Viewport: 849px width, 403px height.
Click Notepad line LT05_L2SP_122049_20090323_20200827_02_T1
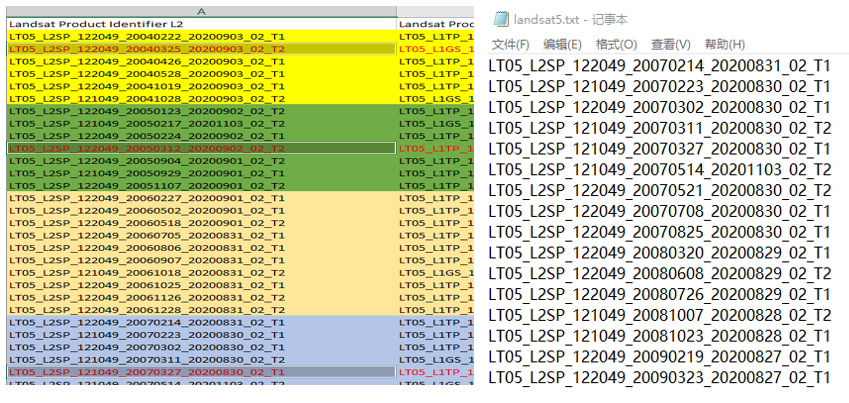659,377
